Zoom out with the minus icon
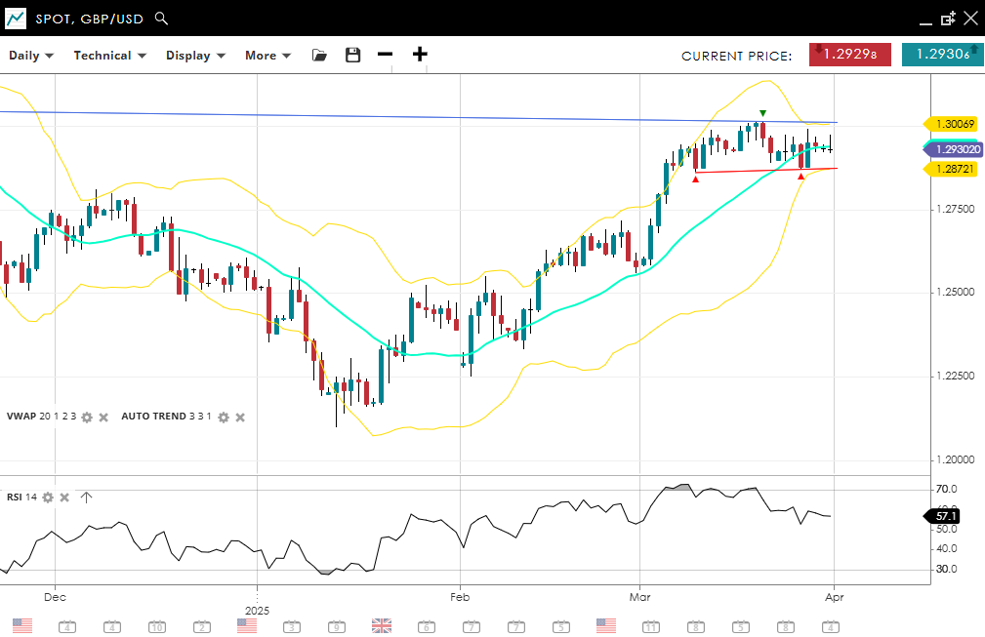Viewport: 985px width, 637px height. click(385, 55)
